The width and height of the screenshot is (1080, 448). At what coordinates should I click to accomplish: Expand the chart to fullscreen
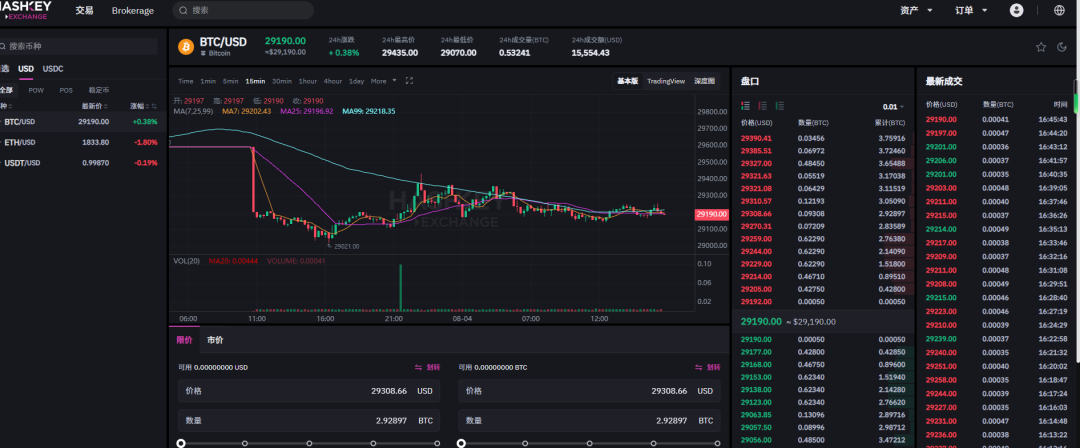[x=409, y=81]
